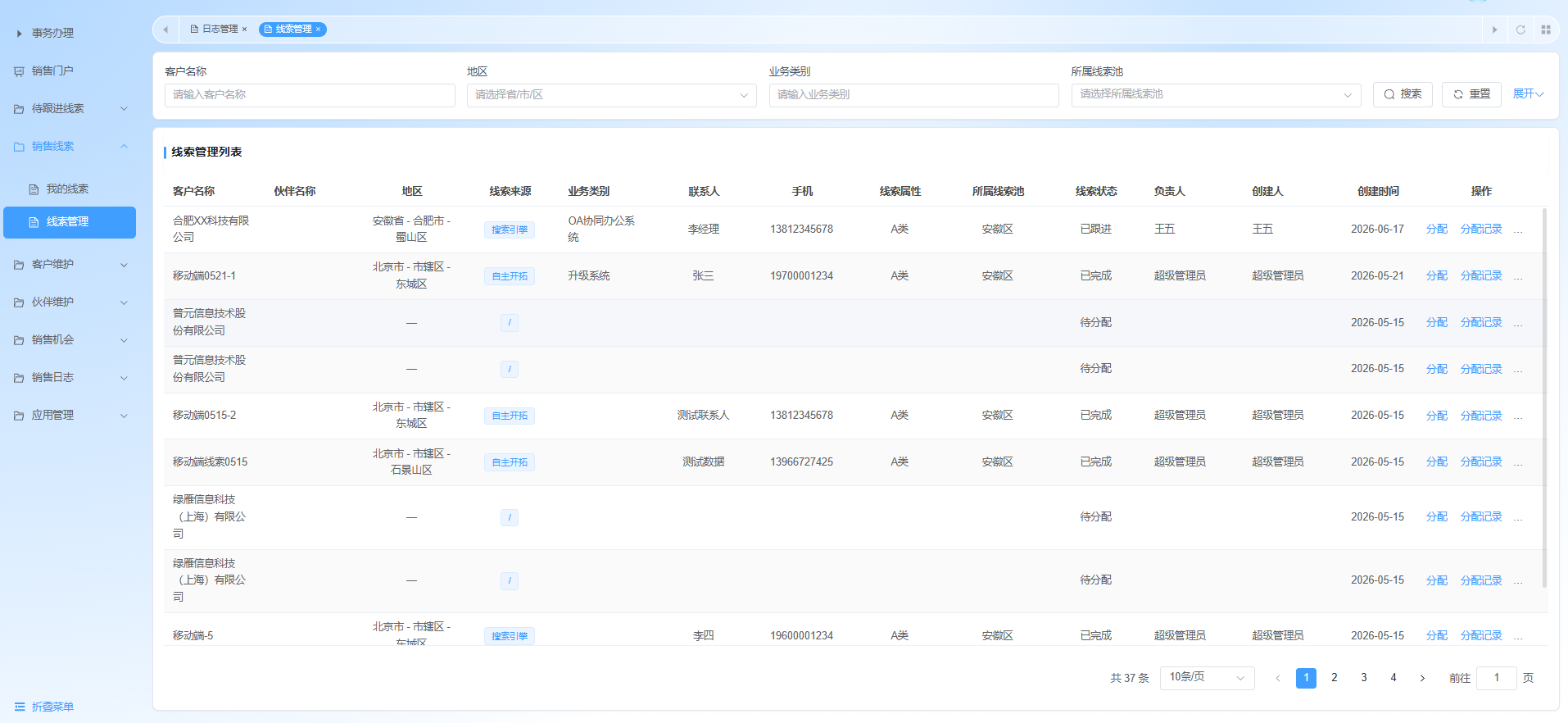The height and width of the screenshot is (723, 1568).
Task: Click the 客户名称 input field
Action: coord(310,95)
